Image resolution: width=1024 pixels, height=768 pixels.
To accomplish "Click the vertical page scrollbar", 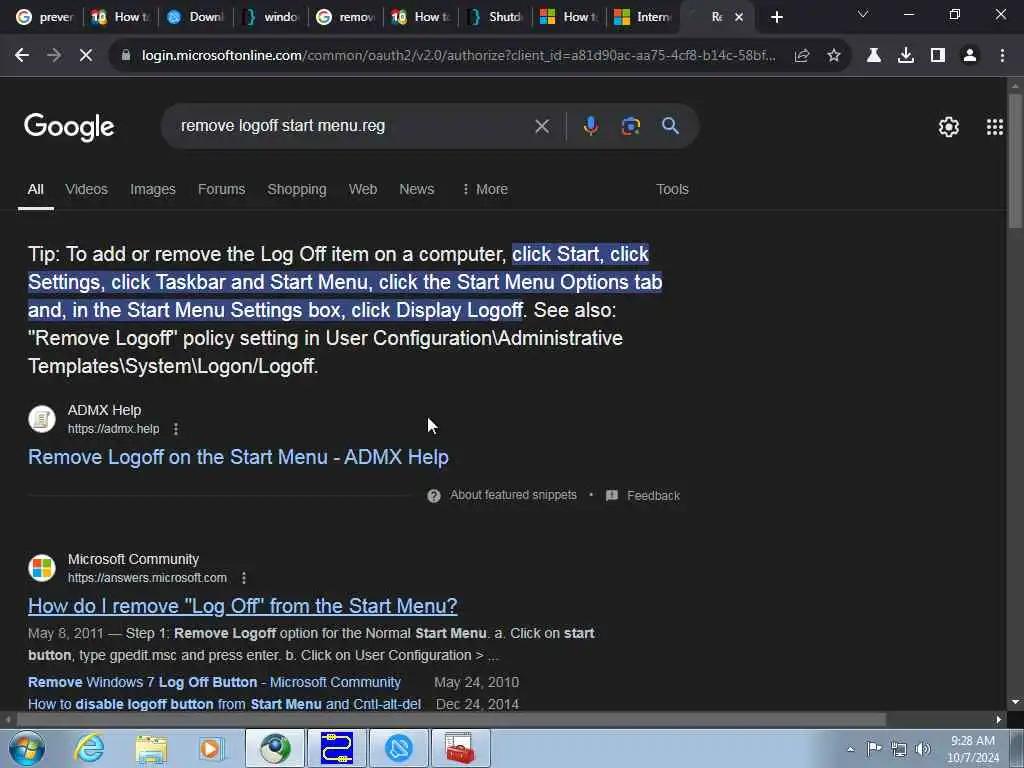I will click(x=1015, y=161).
